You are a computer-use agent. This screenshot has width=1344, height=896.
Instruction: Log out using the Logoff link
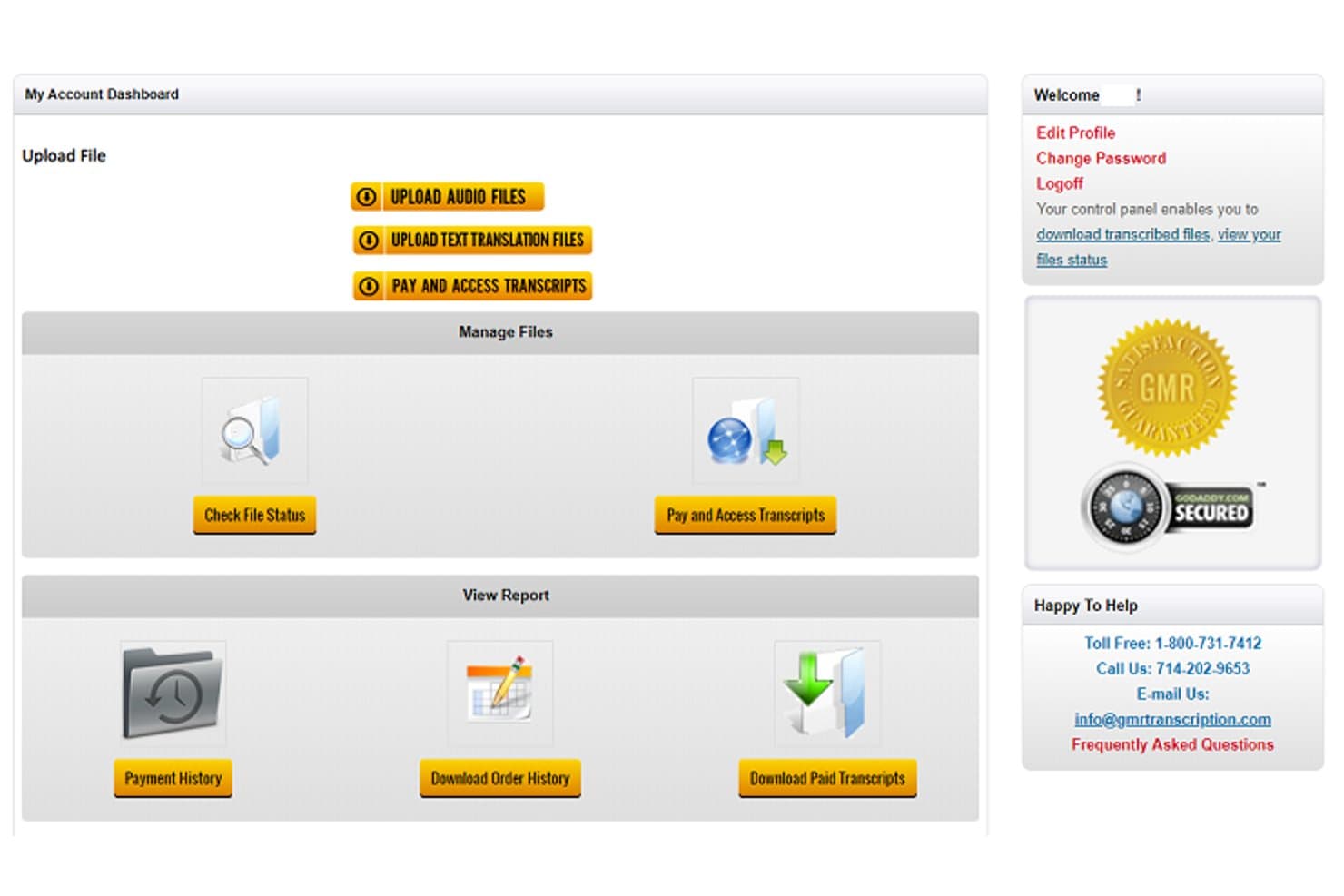pos(1060,183)
